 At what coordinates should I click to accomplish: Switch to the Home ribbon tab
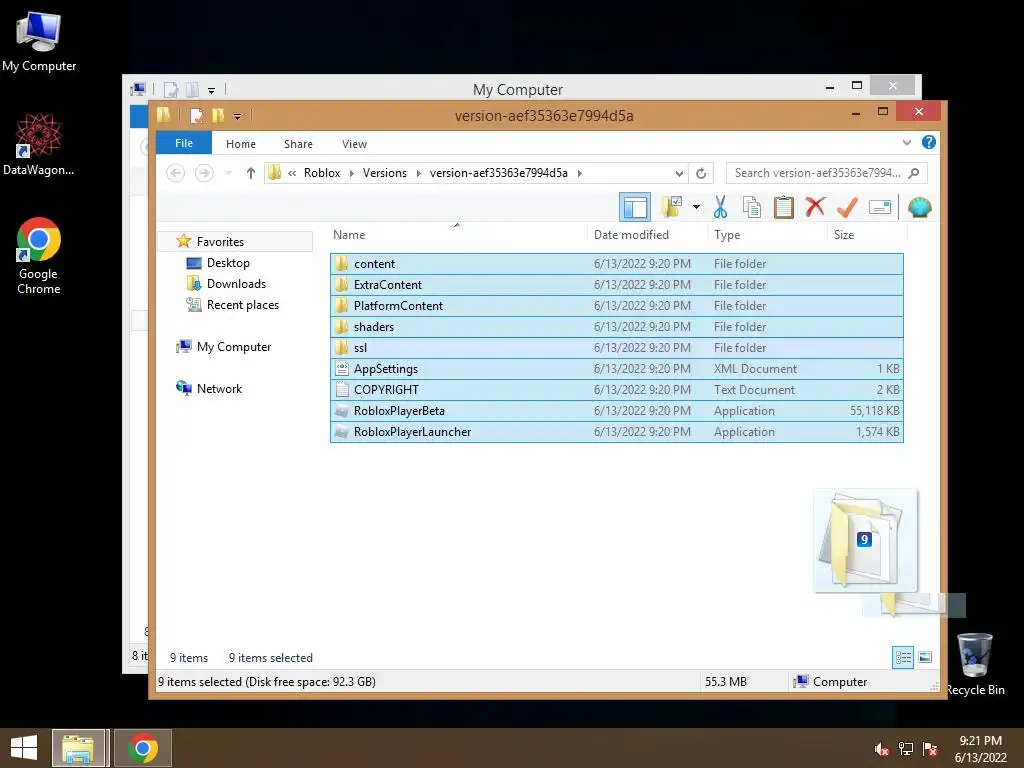(x=241, y=144)
